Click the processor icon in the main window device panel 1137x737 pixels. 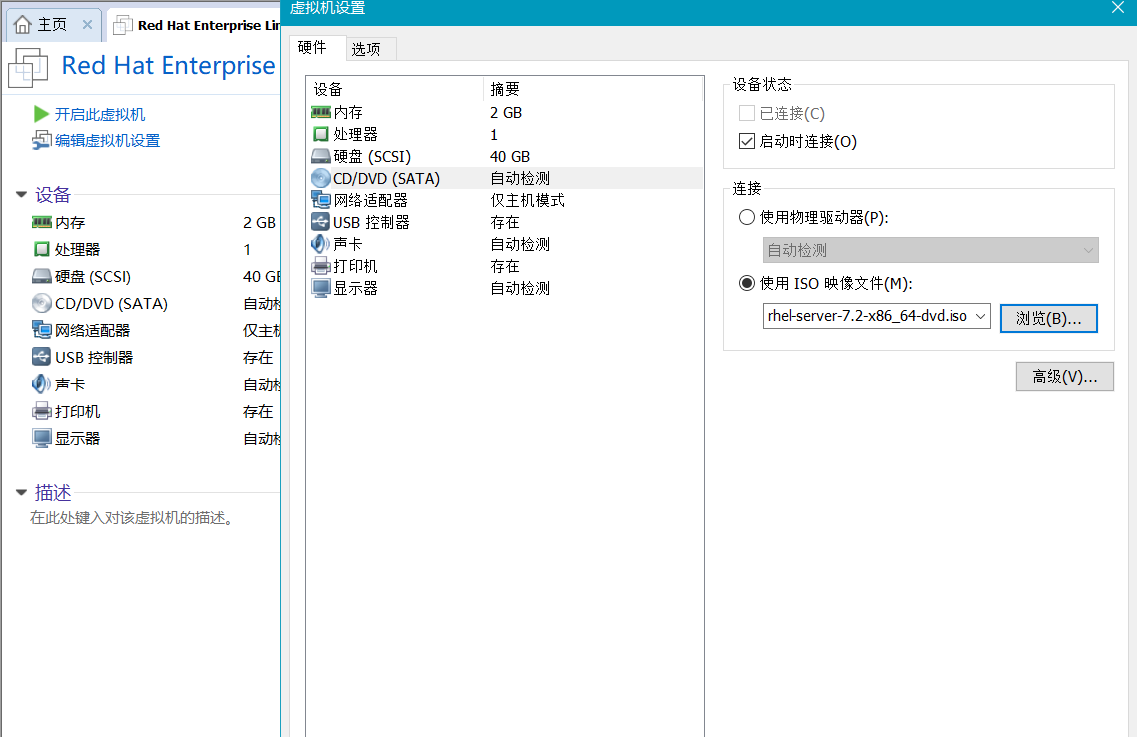pos(42,250)
